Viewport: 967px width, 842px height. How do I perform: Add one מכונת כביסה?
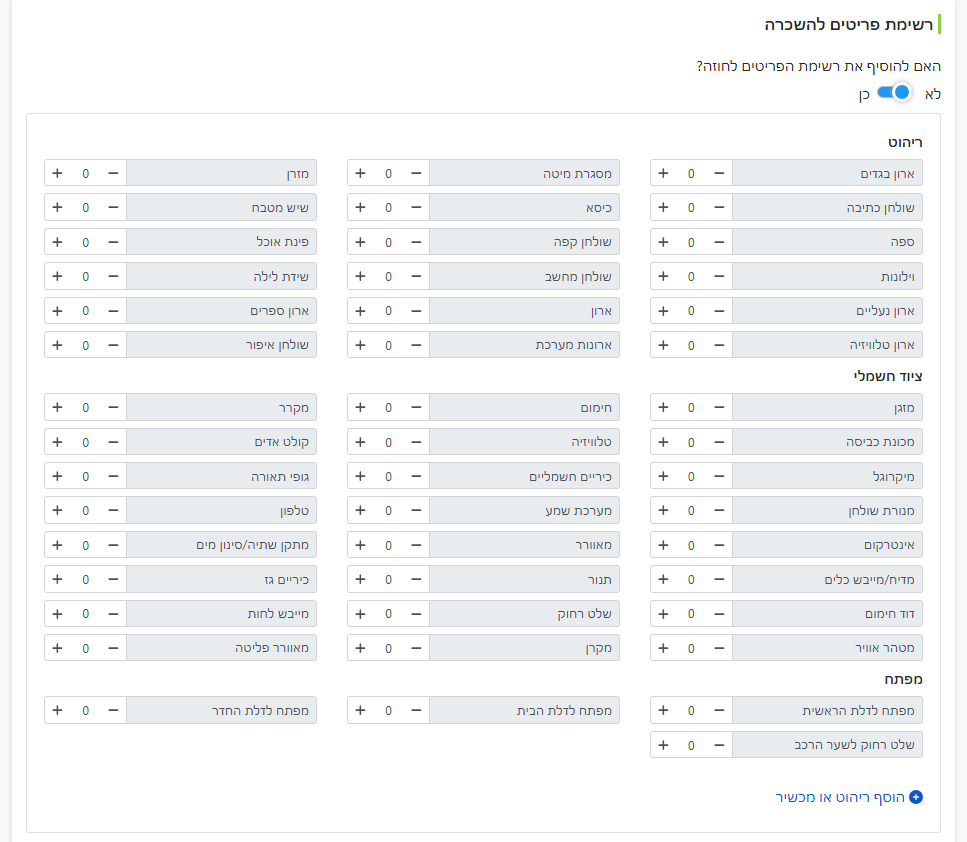tap(664, 442)
